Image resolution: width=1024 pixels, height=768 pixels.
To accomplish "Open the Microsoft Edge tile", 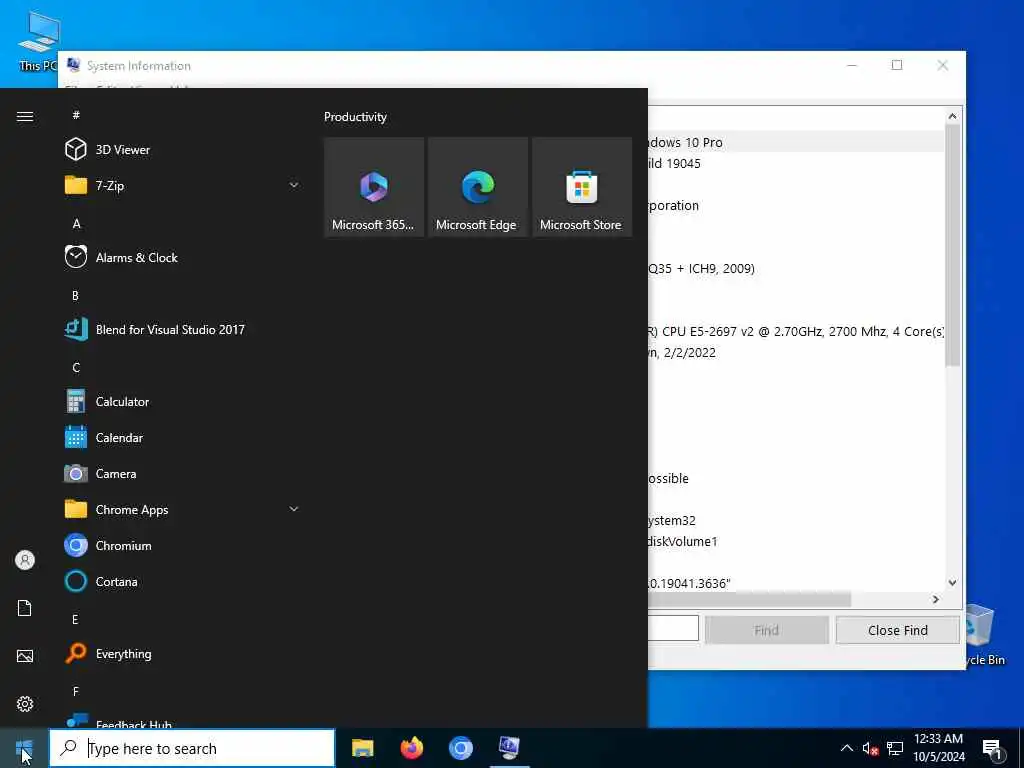I will coord(478,187).
